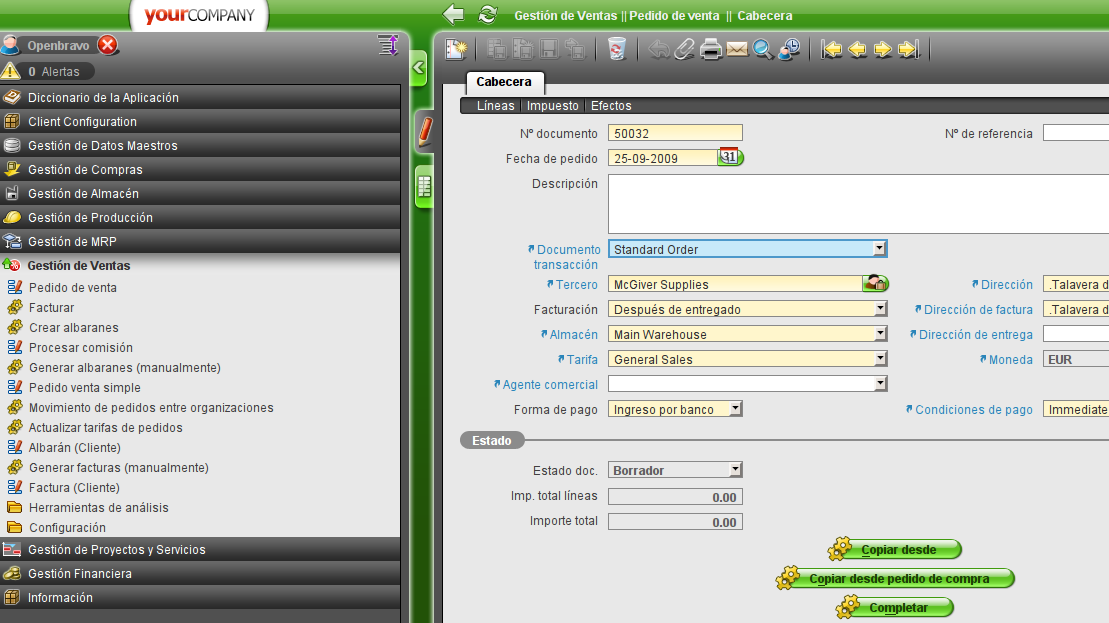Click the delete record trash icon
Viewport: 1109px width, 623px height.
617,50
